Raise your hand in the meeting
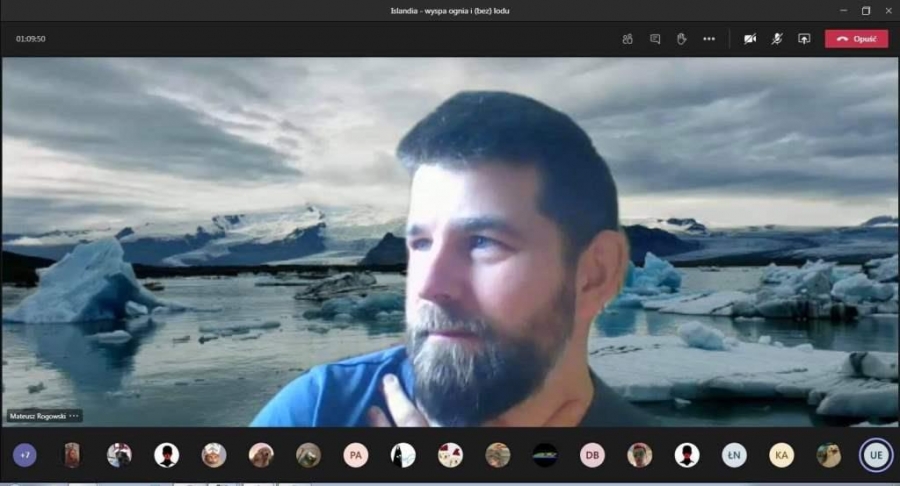This screenshot has width=900, height=486. coord(682,39)
